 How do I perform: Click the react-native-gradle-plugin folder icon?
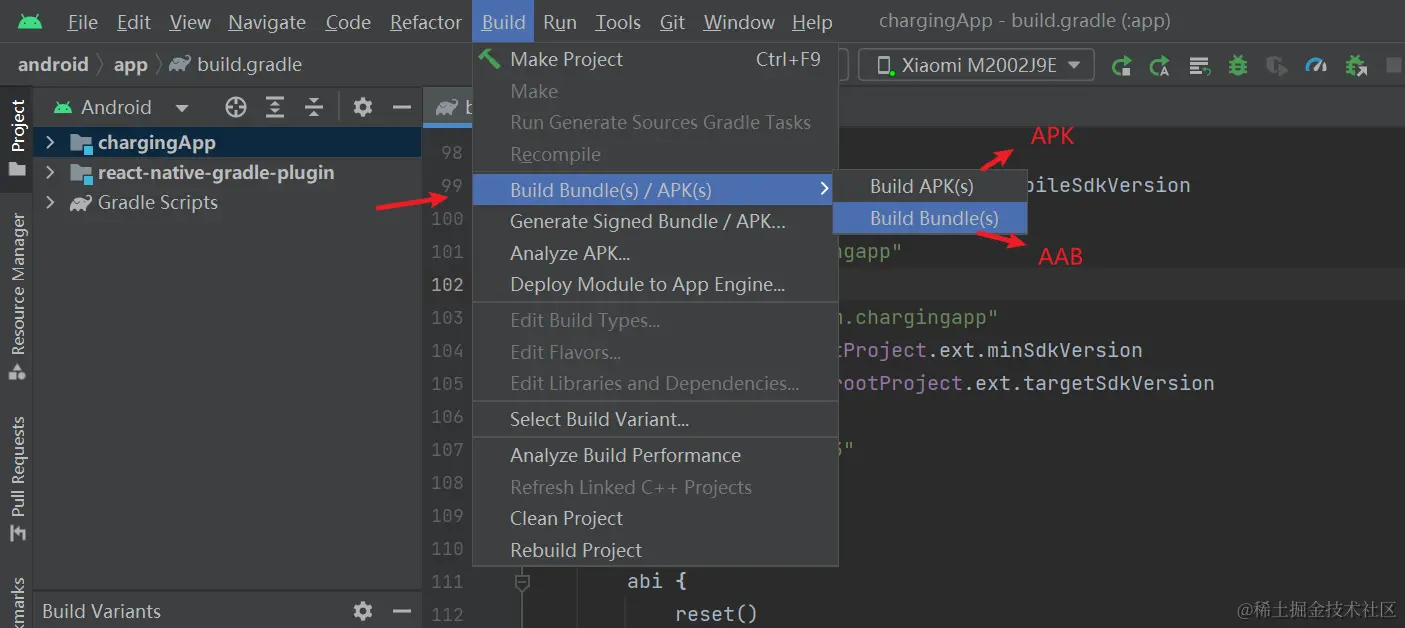82,173
